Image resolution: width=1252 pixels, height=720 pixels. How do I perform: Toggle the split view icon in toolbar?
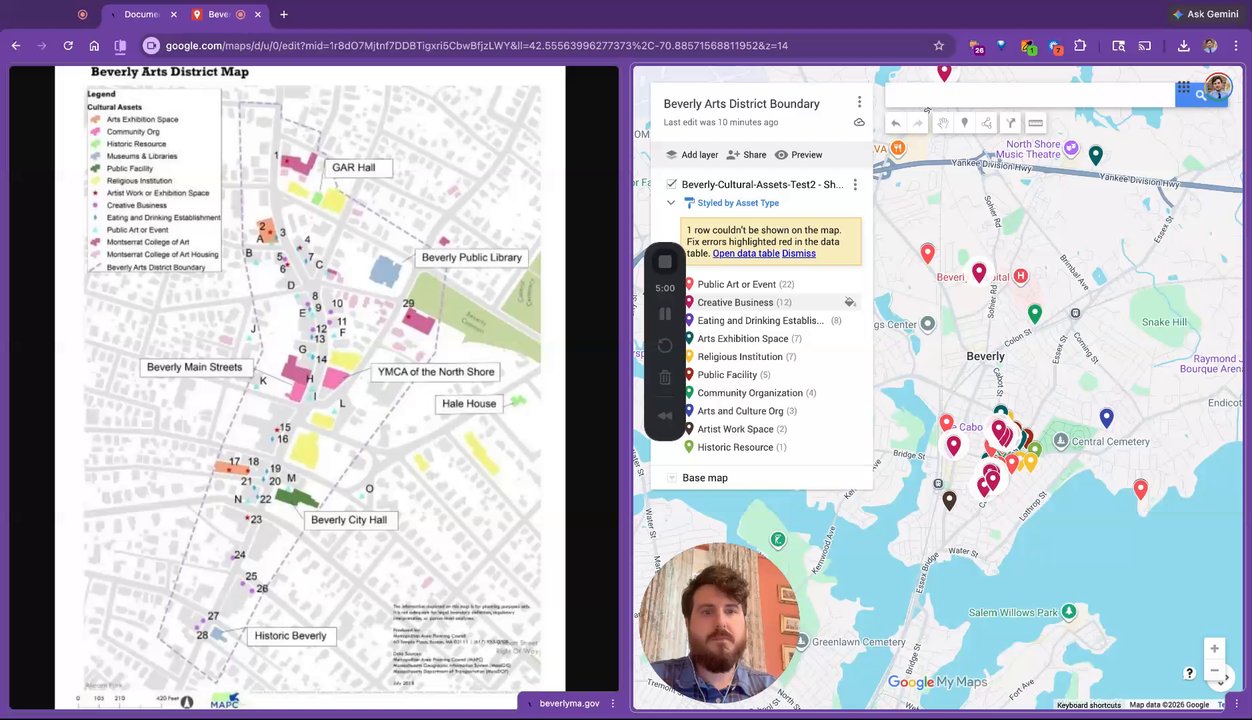pos(120,45)
